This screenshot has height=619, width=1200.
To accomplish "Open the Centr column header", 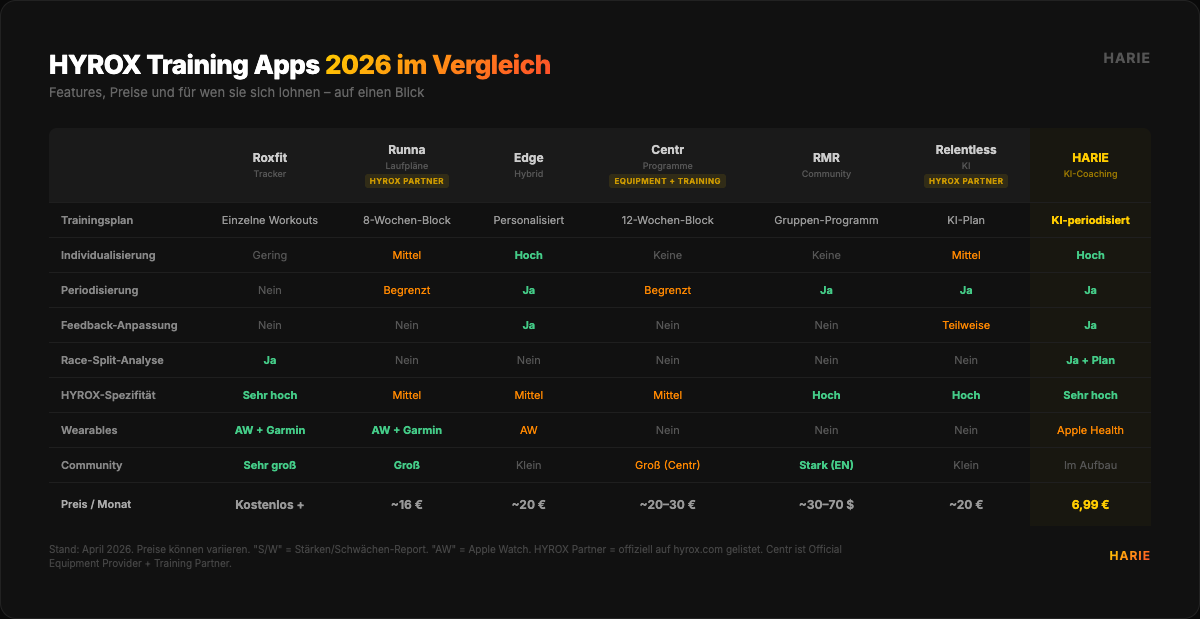I will tap(667, 150).
